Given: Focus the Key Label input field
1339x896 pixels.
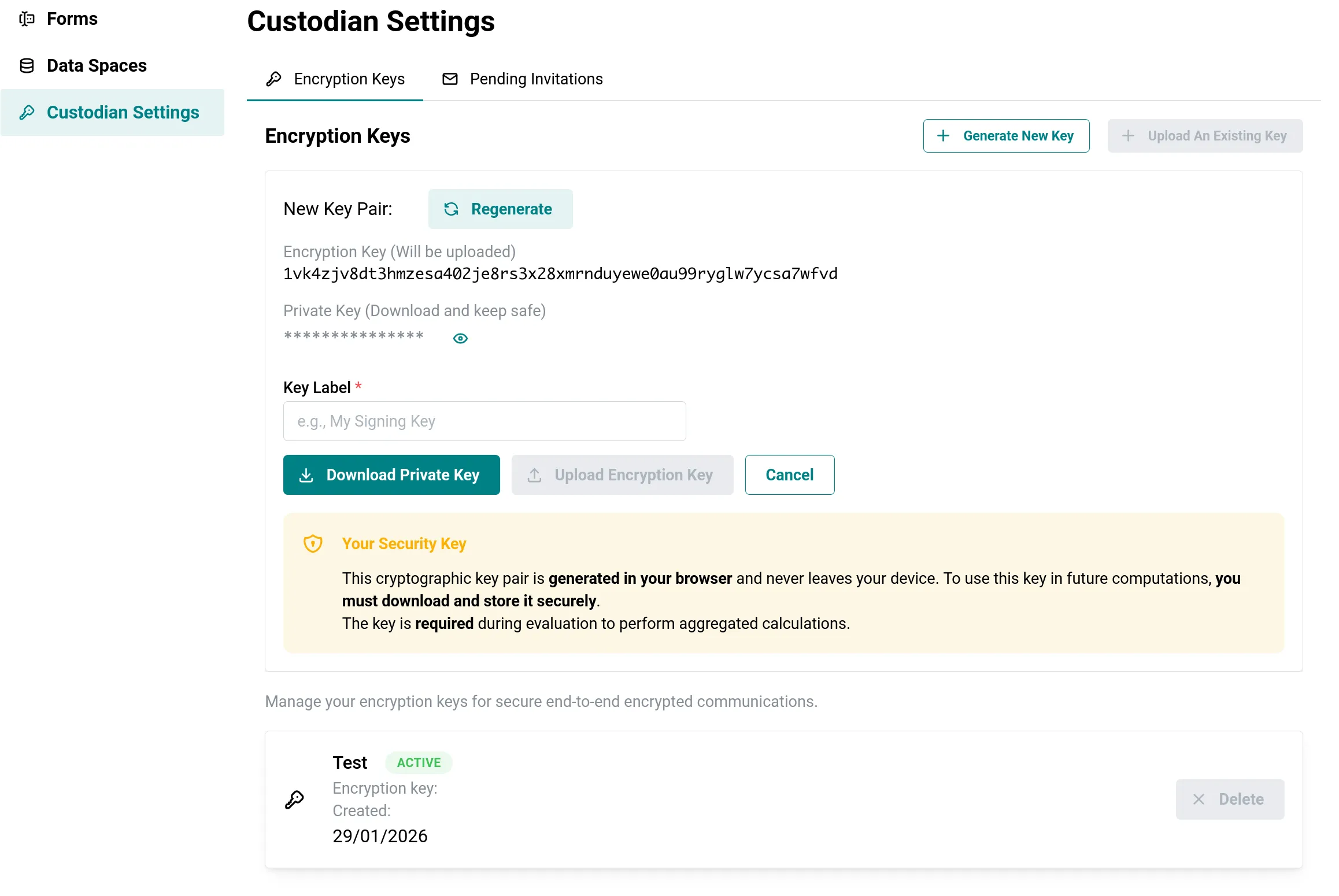Looking at the screenshot, I should (484, 421).
